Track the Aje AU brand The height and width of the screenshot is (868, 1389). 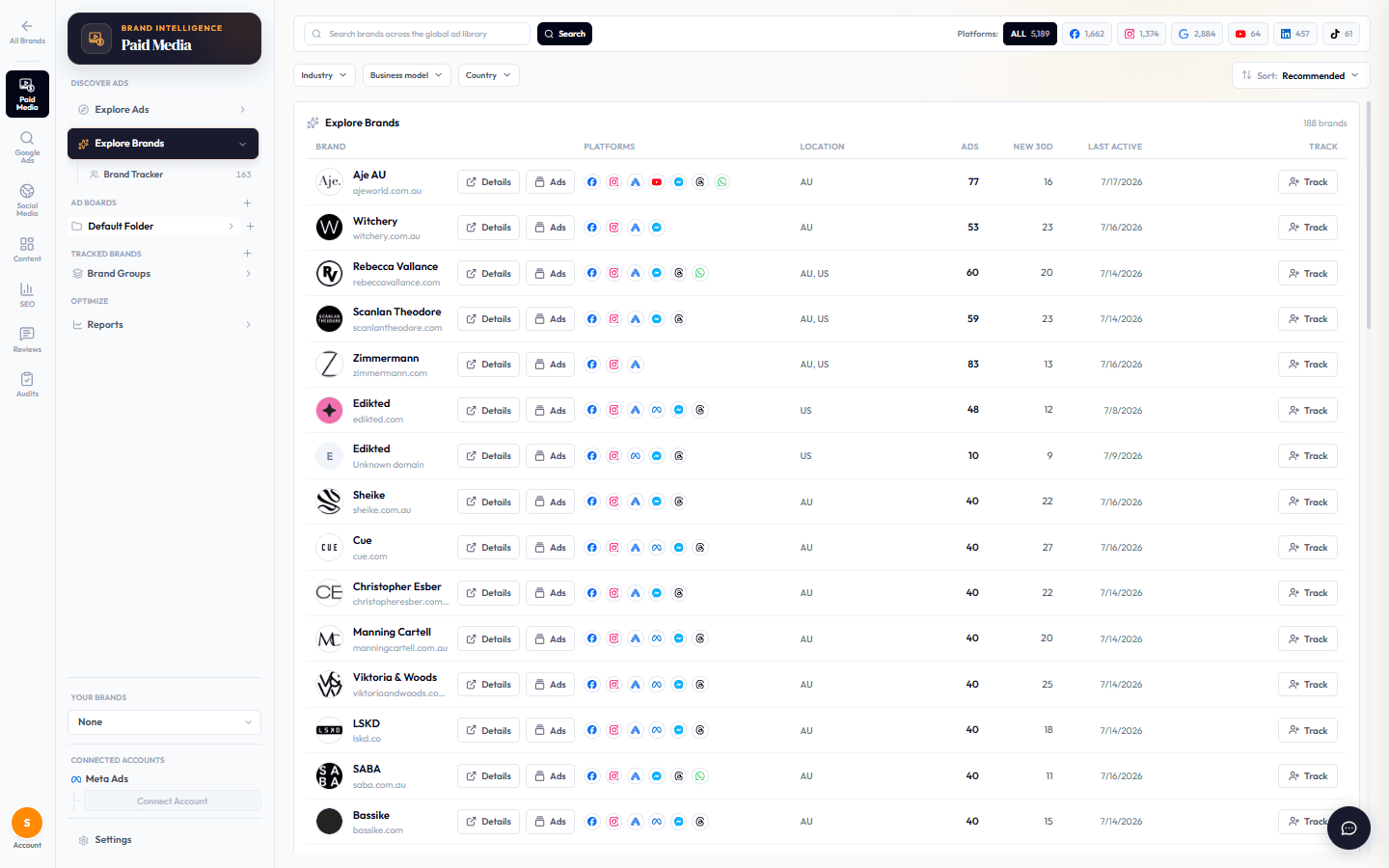(1308, 182)
